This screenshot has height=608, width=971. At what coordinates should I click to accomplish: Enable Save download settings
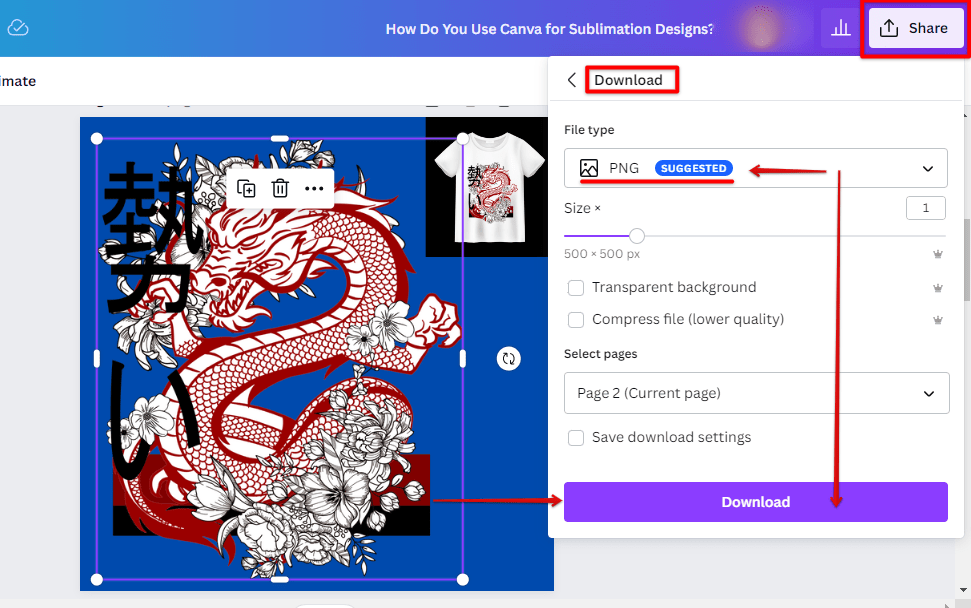576,437
